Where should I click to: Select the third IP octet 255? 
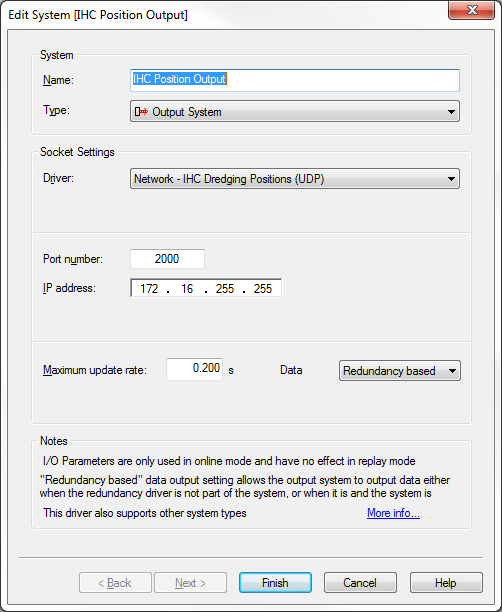point(225,289)
